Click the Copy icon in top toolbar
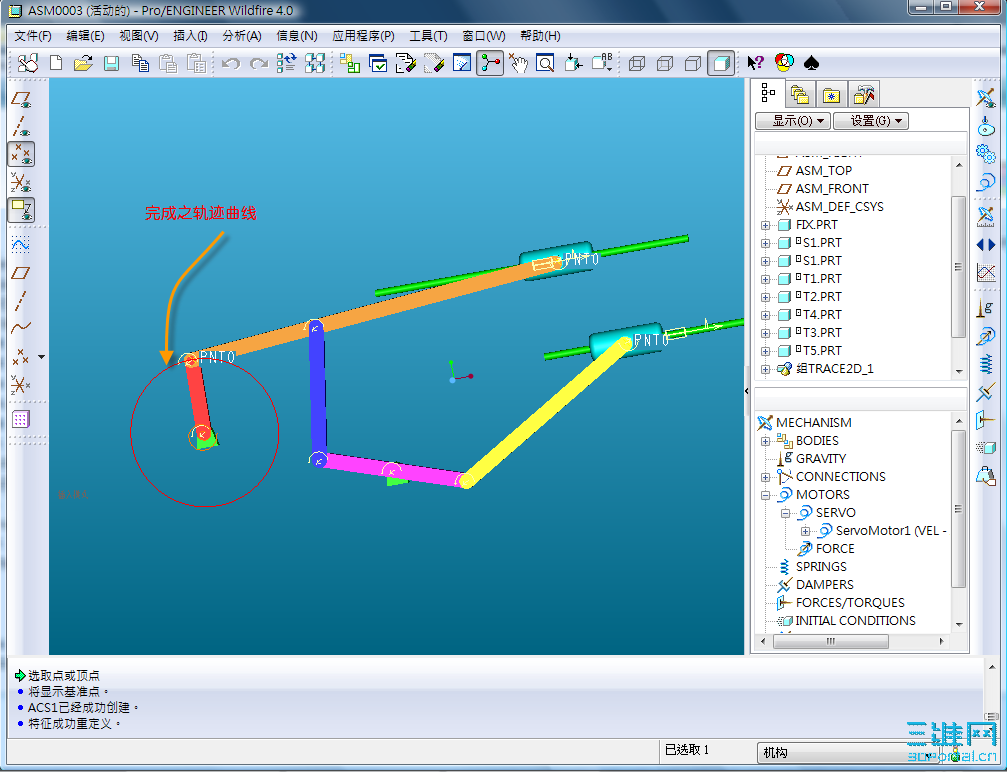 tap(139, 63)
